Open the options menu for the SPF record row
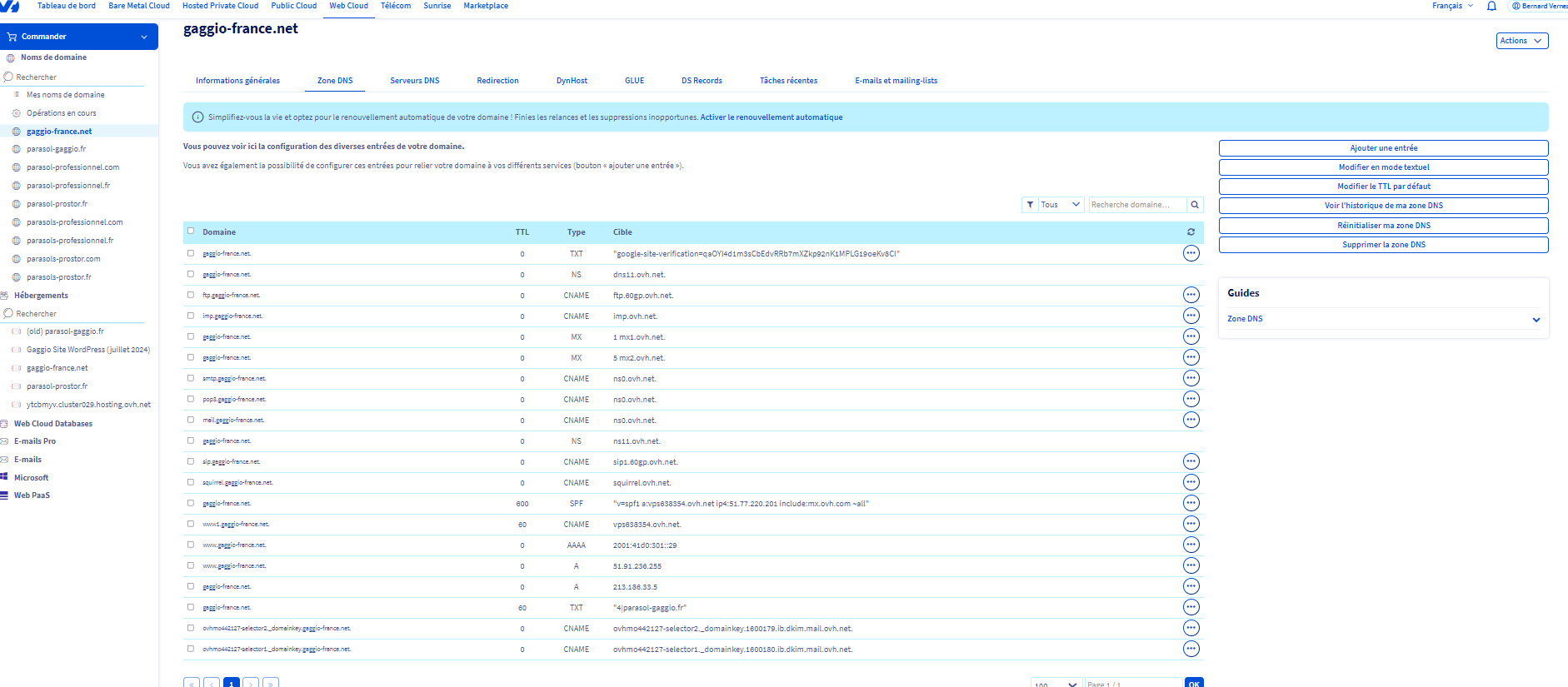 1191,503
